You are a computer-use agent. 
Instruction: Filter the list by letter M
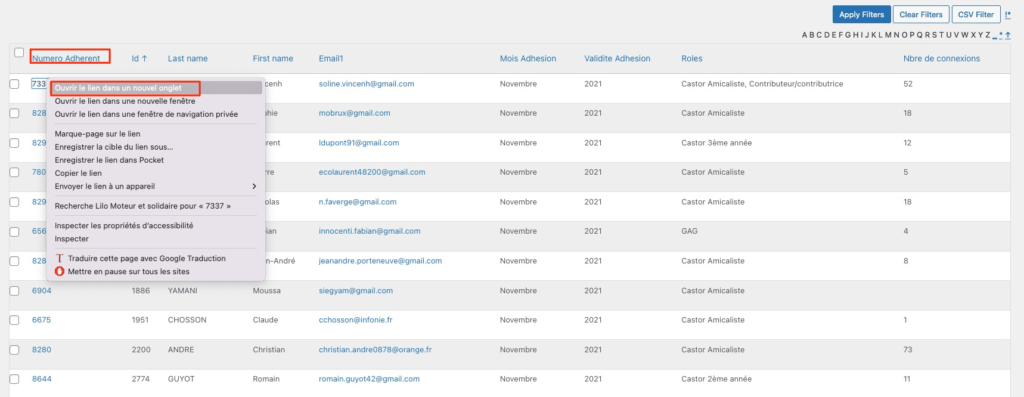[888, 35]
